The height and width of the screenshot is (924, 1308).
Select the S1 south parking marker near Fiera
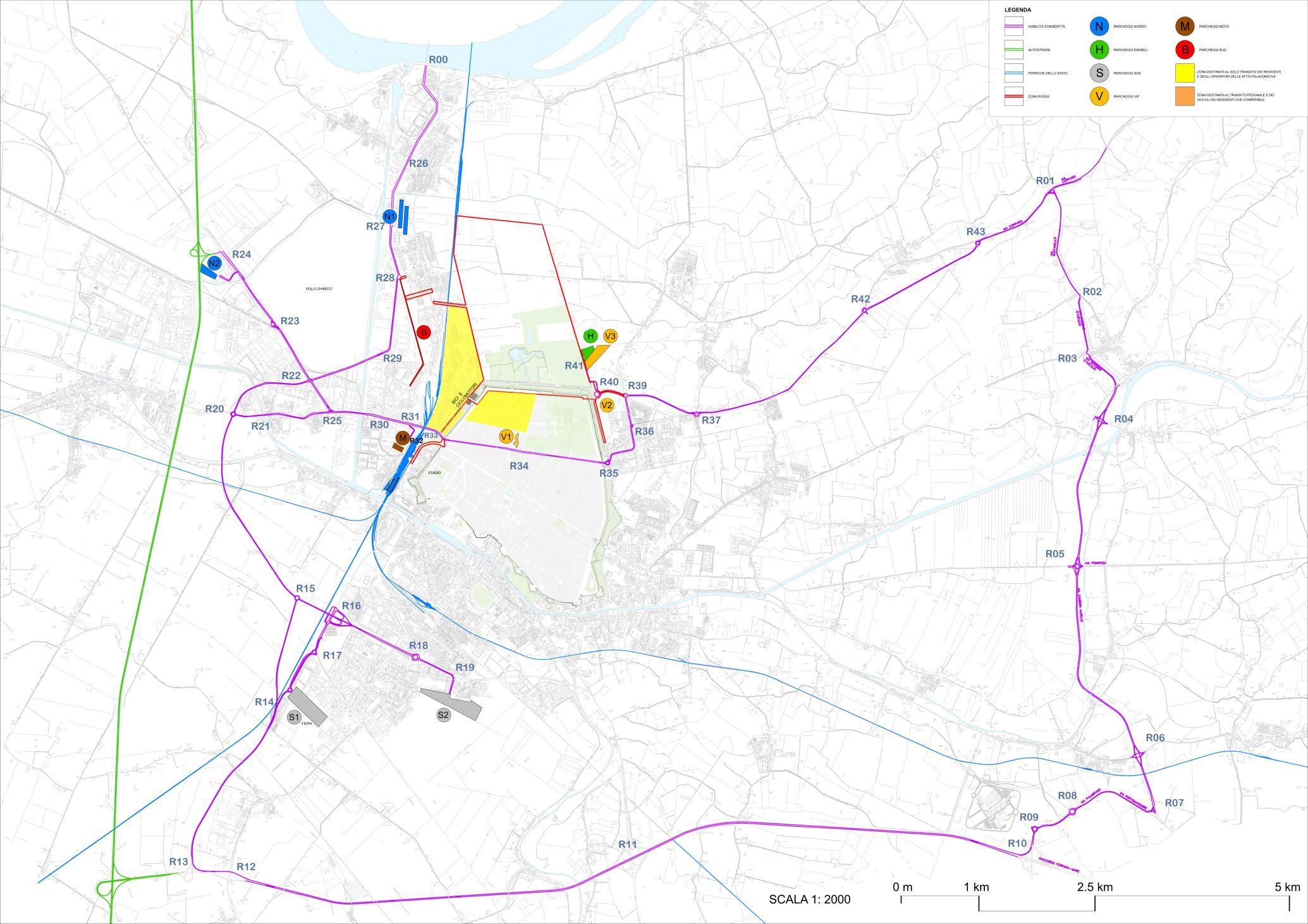click(293, 717)
